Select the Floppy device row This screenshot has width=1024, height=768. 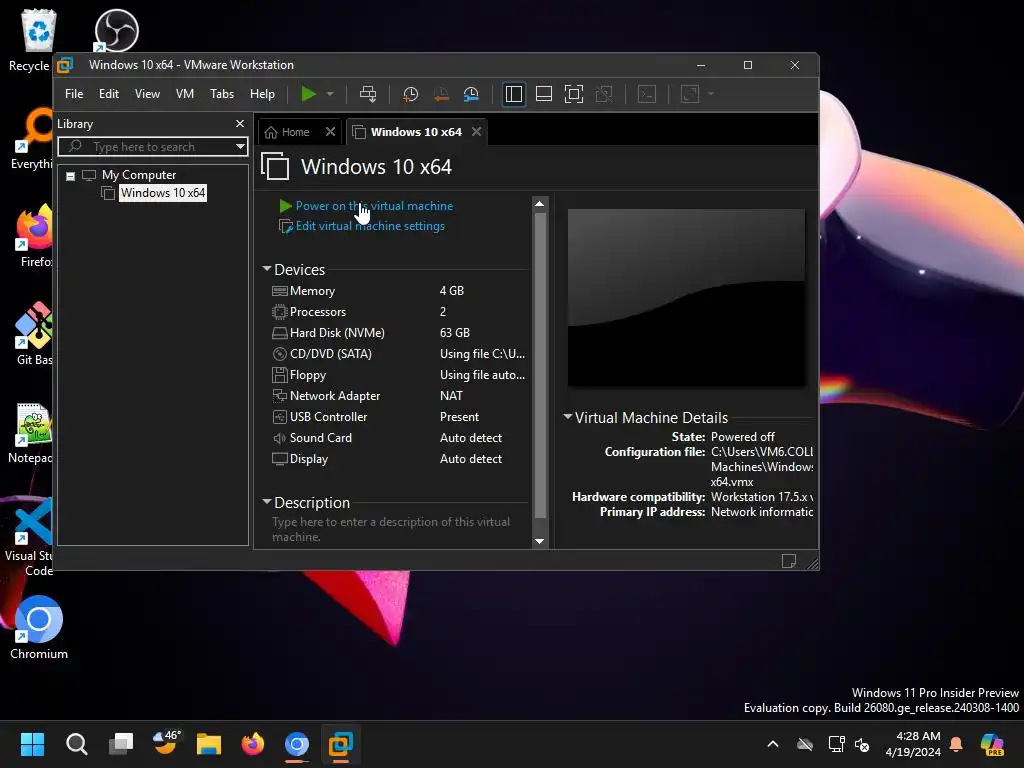(x=398, y=375)
